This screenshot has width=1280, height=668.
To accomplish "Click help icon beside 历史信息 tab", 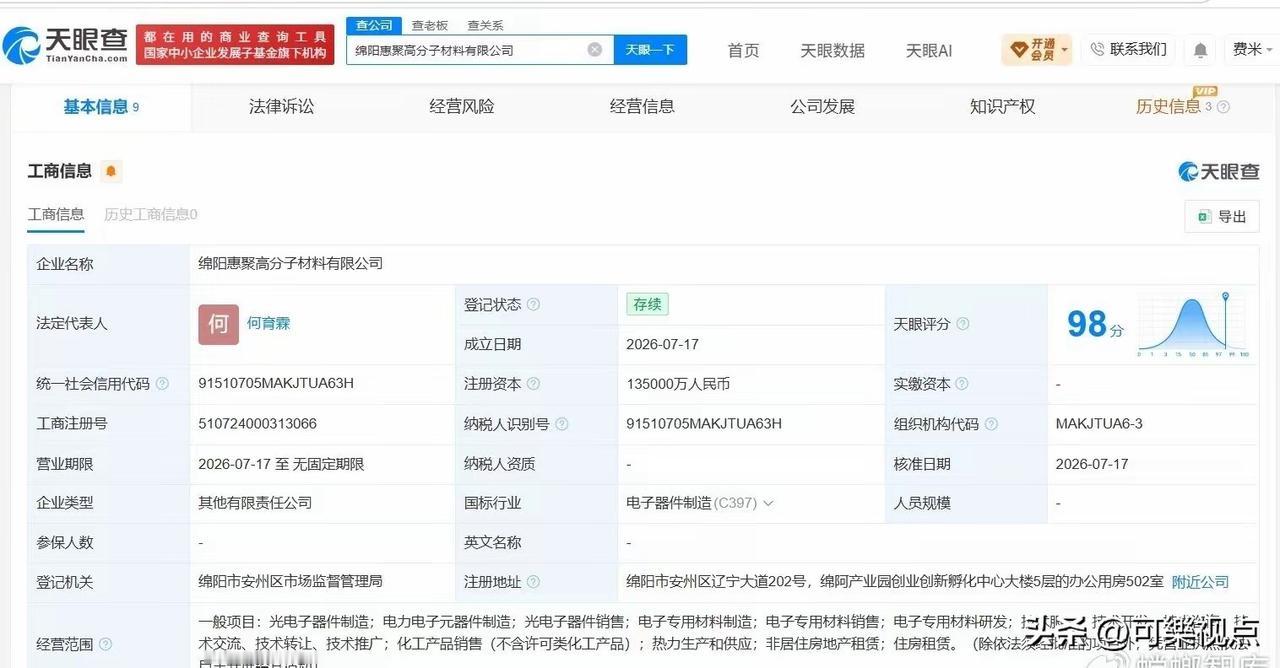I will pos(1223,107).
